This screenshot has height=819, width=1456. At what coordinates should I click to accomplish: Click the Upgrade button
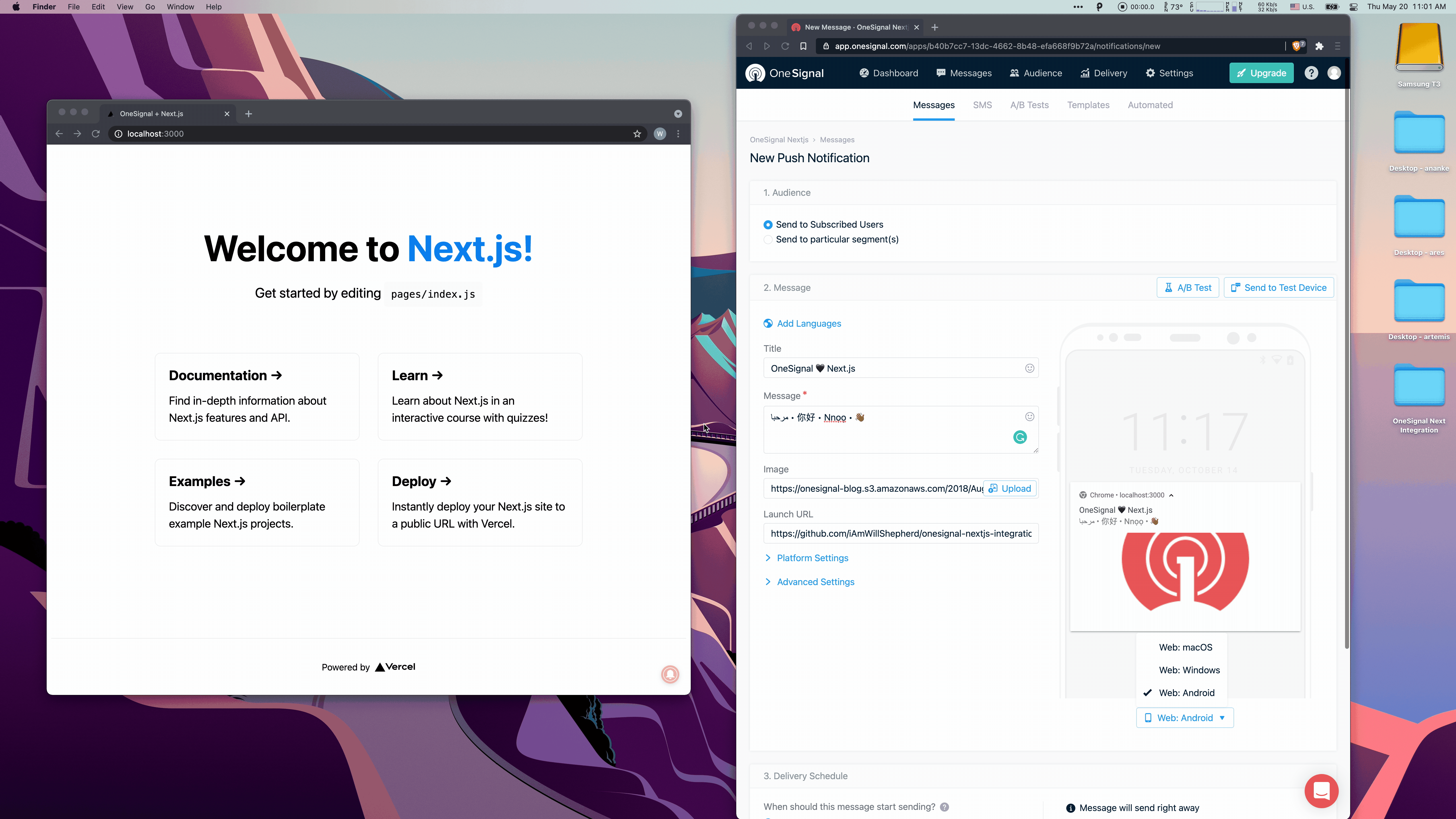point(1261,73)
